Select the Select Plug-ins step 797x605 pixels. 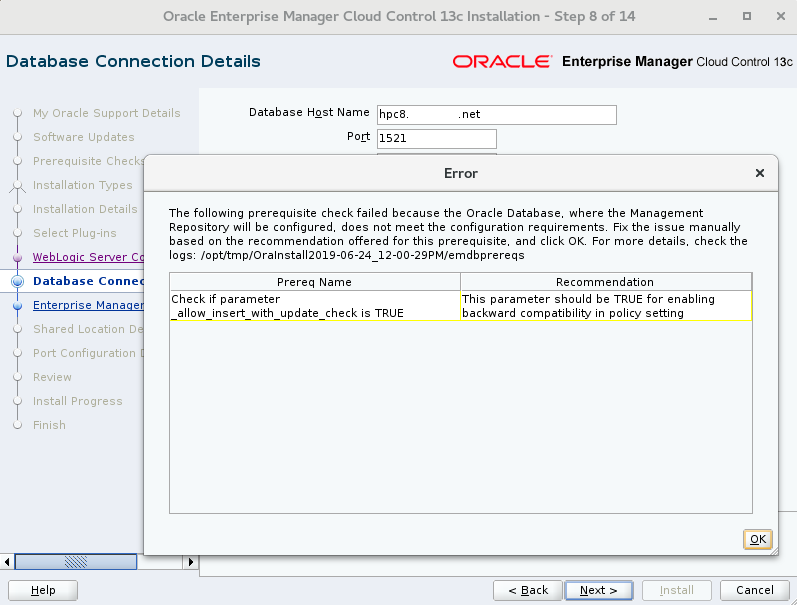click(75, 233)
